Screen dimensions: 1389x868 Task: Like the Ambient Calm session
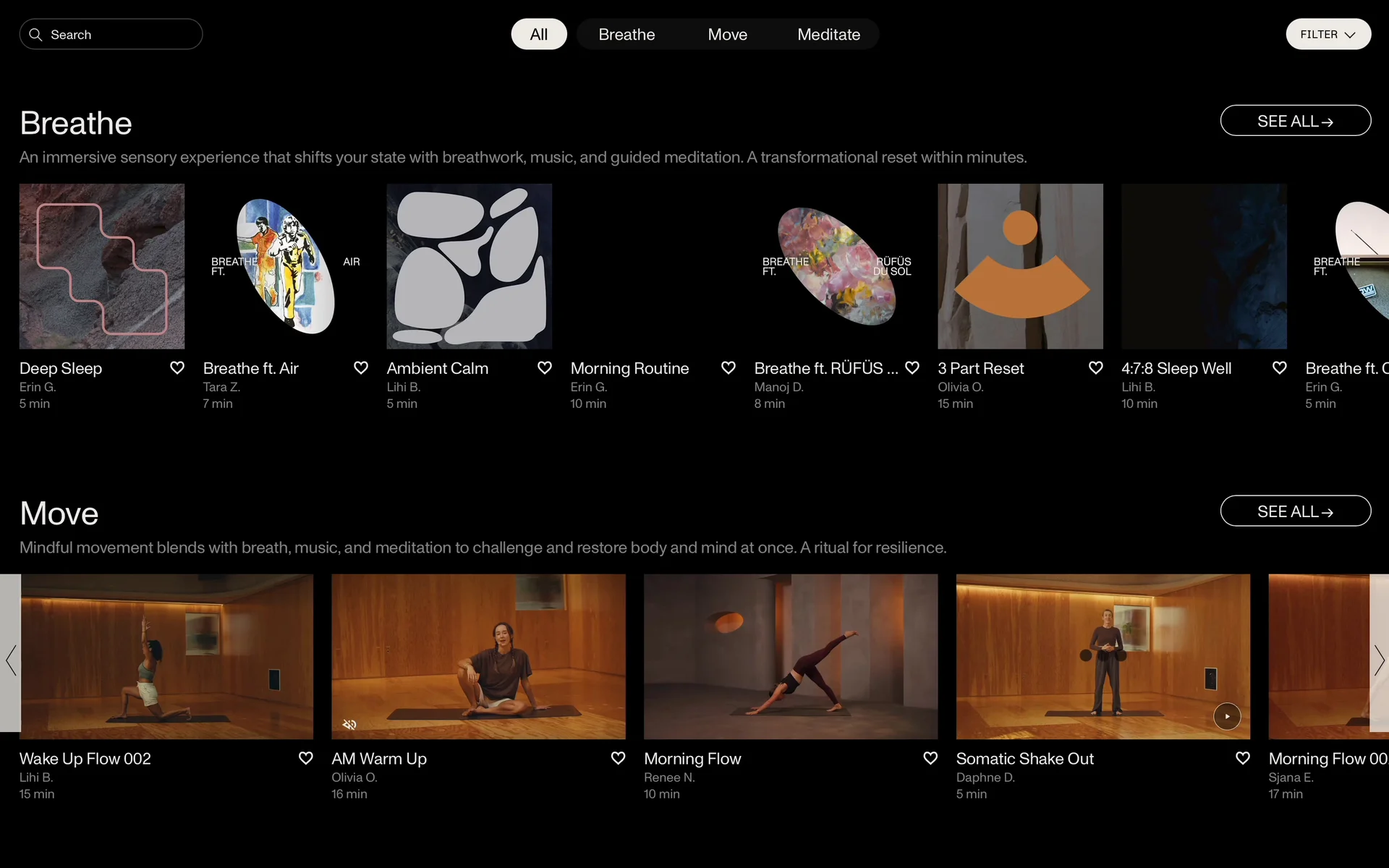pyautogui.click(x=545, y=368)
